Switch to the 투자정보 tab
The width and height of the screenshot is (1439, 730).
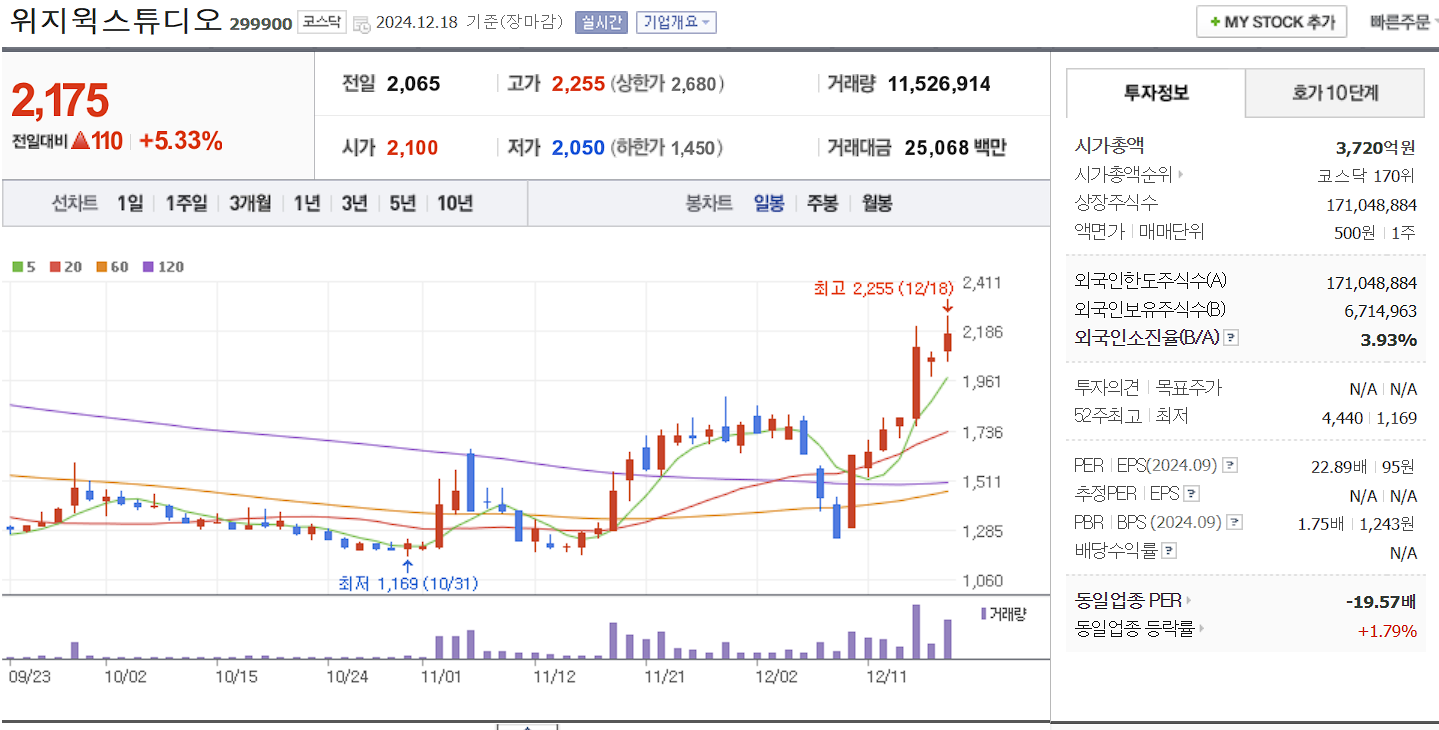point(1156,93)
